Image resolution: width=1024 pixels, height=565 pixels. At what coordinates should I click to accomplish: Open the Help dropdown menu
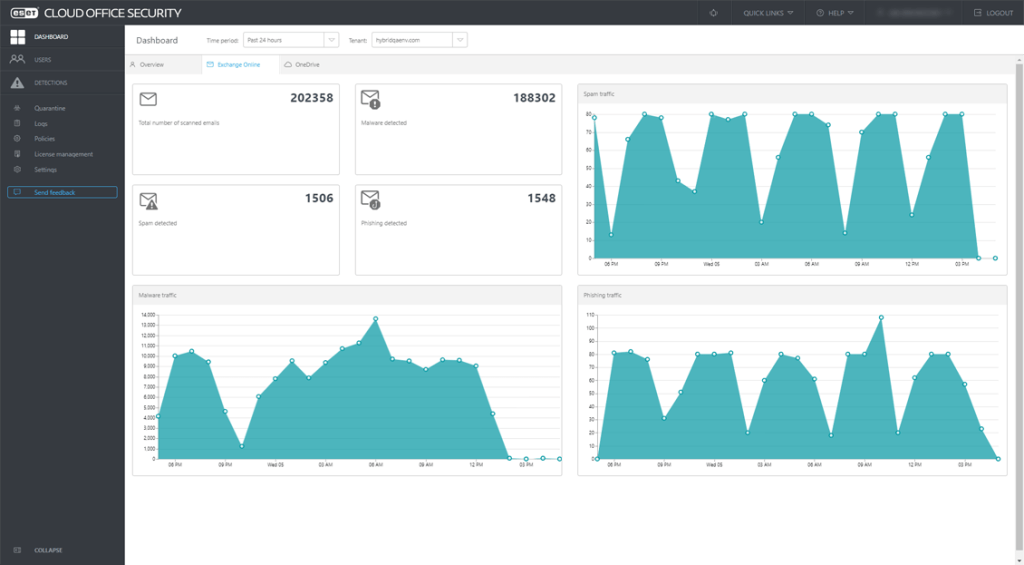point(836,13)
